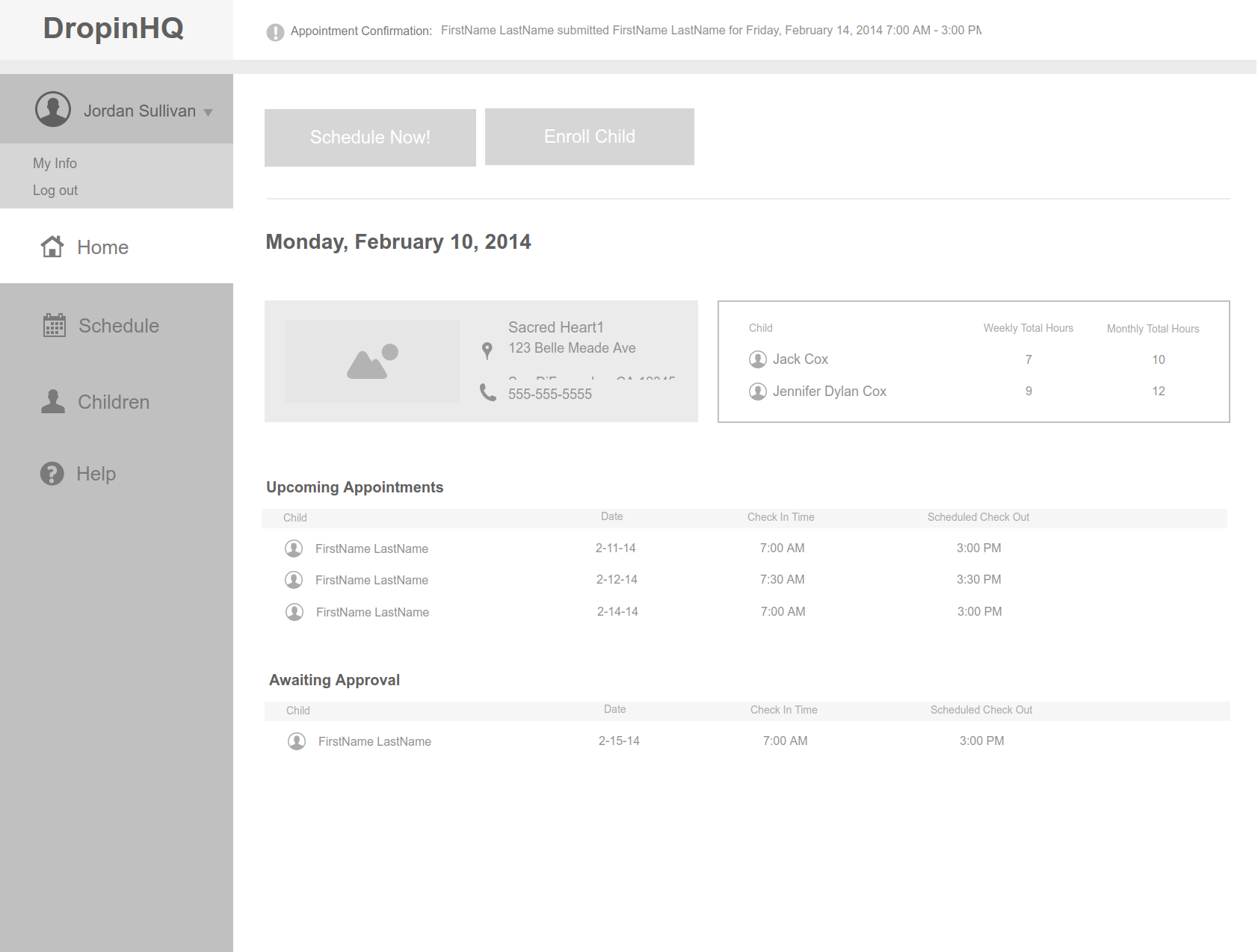Click avatar in the 2-14-14 appointment row
1258x952 pixels.
point(295,612)
